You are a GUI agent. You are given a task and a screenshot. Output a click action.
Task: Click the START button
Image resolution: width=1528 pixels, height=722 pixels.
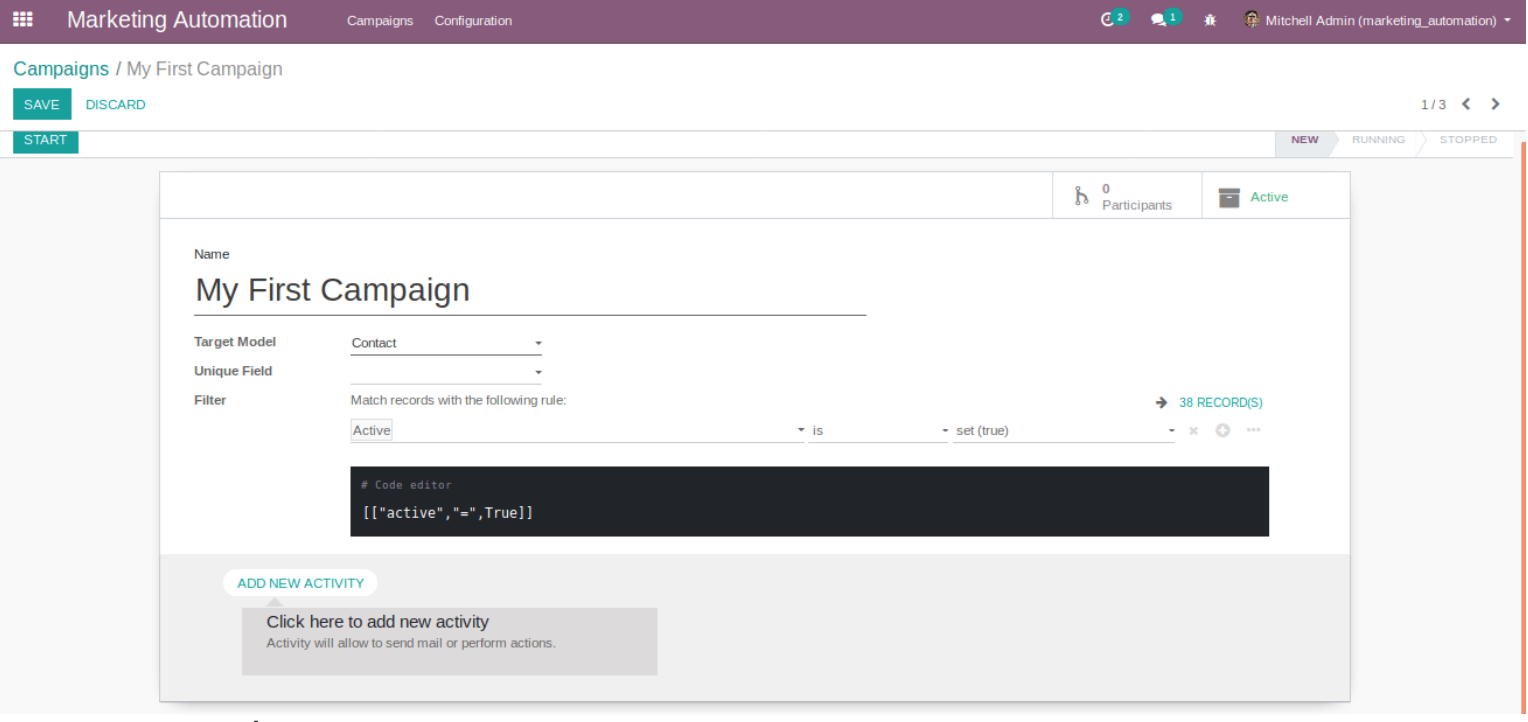coord(45,140)
